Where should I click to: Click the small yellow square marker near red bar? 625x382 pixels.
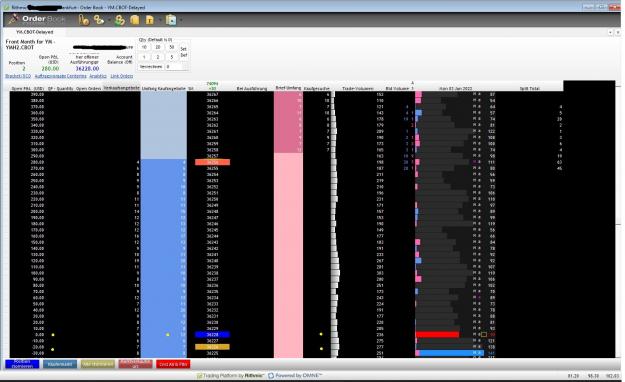484,335
